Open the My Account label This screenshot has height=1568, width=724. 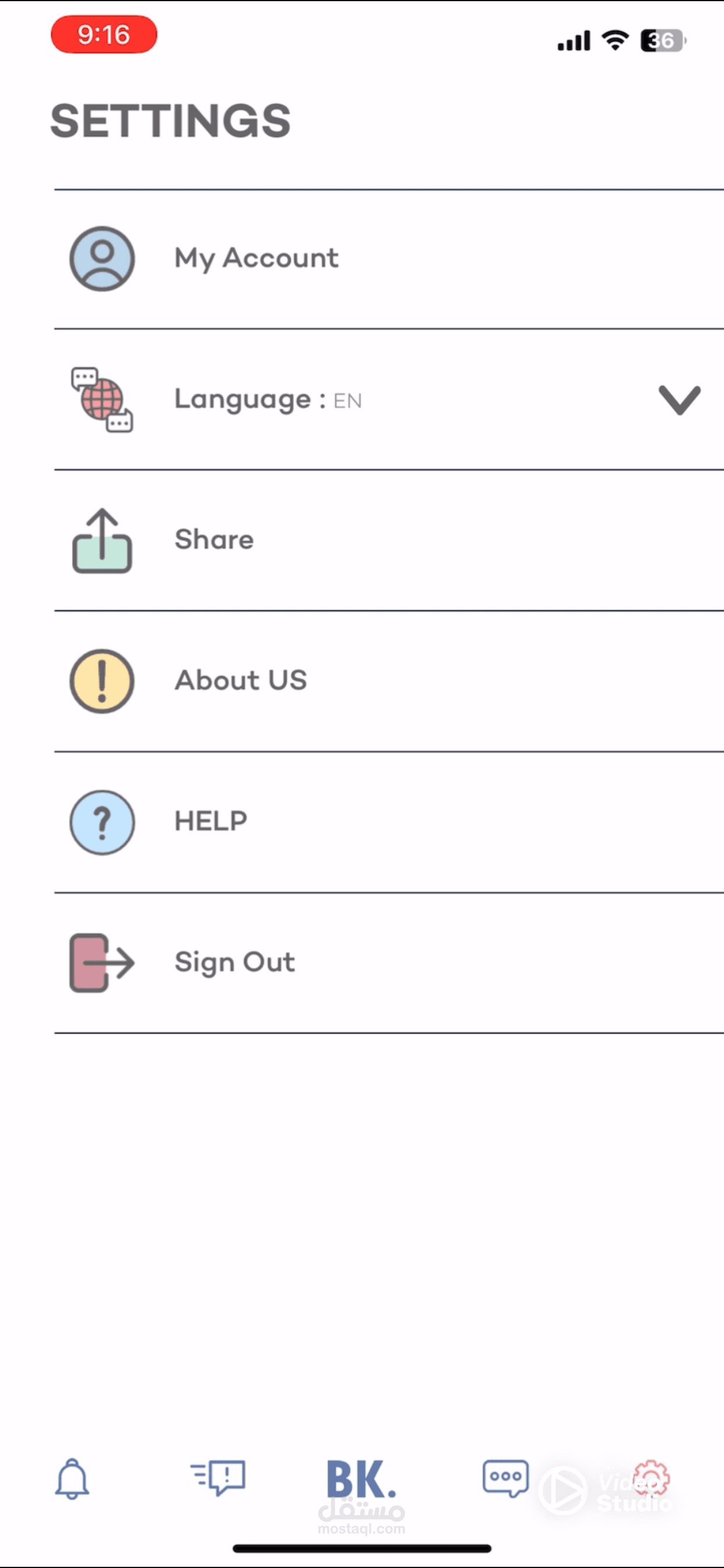click(256, 258)
